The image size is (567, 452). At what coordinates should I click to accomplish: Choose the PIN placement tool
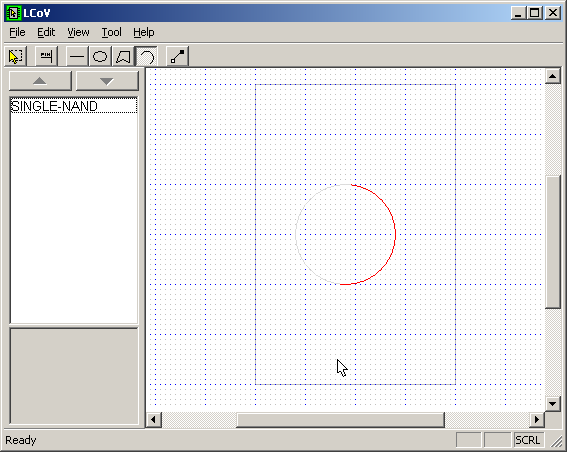click(x=46, y=56)
